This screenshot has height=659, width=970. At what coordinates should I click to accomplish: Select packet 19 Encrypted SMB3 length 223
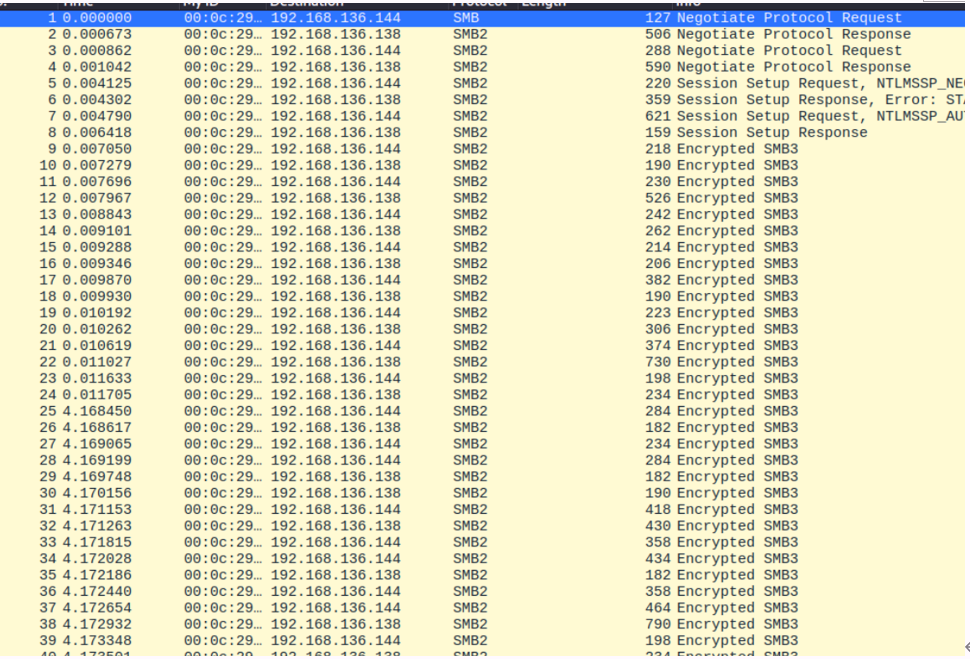[x=483, y=313]
